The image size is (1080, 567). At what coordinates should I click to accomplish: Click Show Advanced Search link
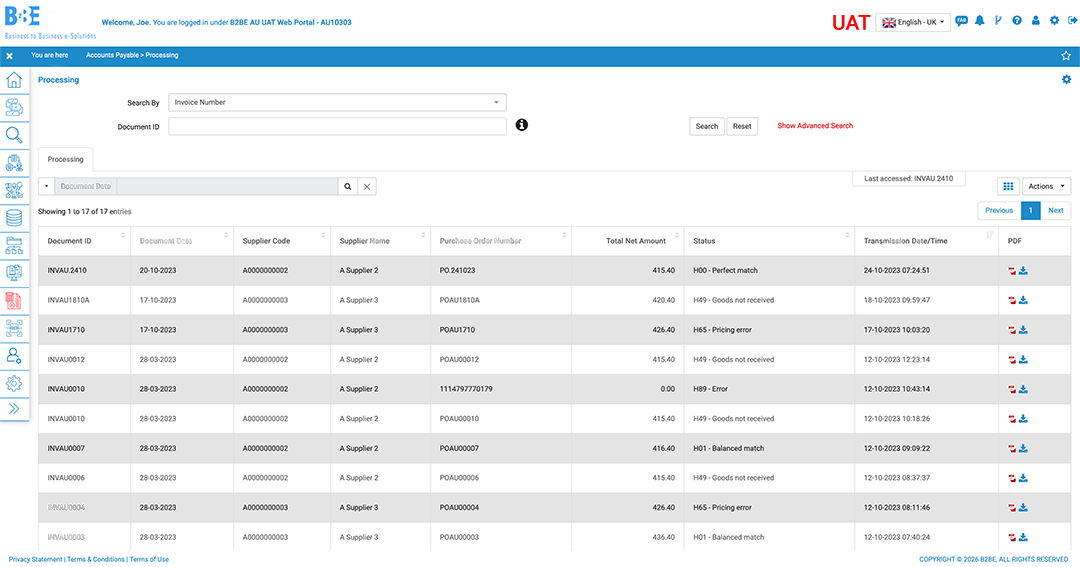point(815,126)
